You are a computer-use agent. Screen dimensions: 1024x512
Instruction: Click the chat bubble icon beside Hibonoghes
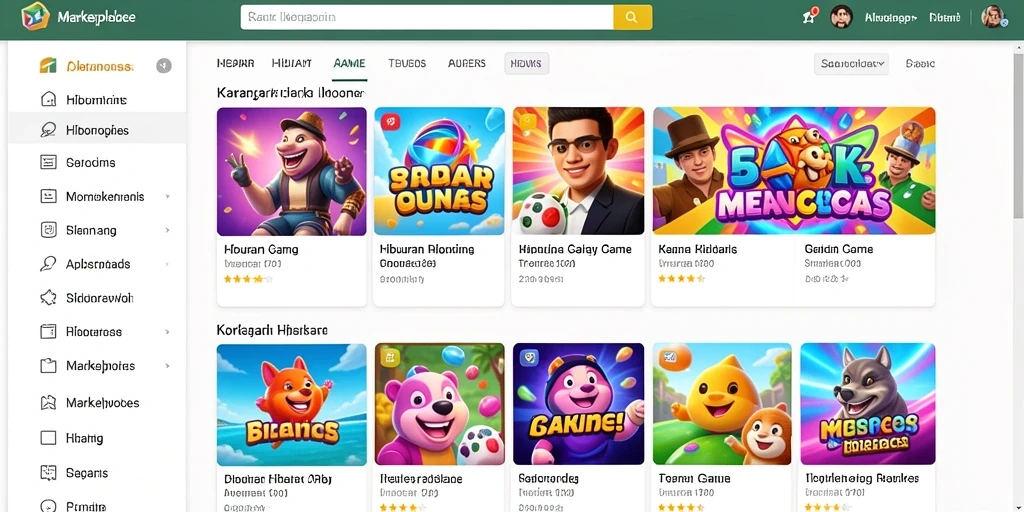[x=48, y=130]
